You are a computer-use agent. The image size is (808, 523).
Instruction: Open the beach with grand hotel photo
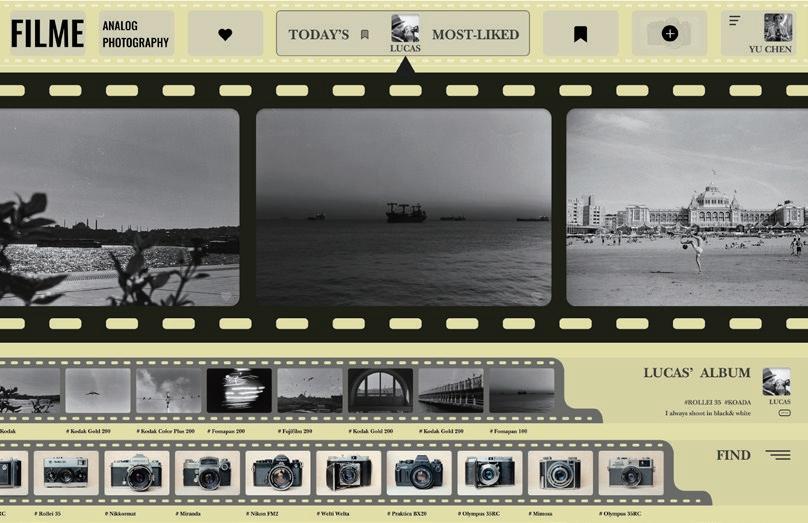[687, 207]
